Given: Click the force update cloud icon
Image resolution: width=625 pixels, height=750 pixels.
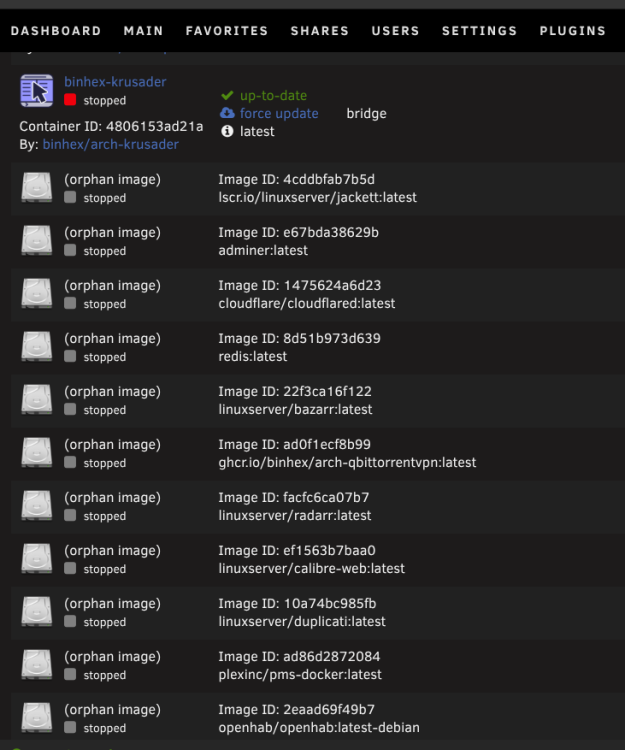Looking at the screenshot, I should 227,113.
